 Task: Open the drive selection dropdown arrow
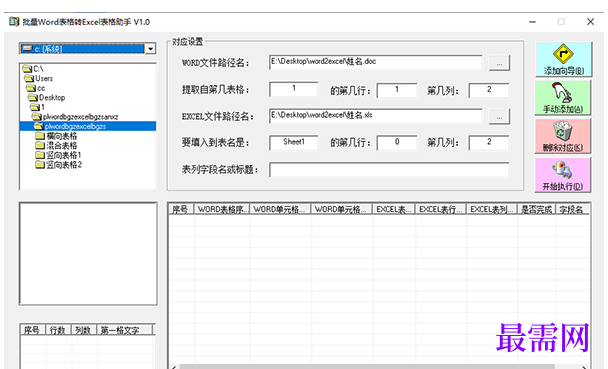point(150,49)
